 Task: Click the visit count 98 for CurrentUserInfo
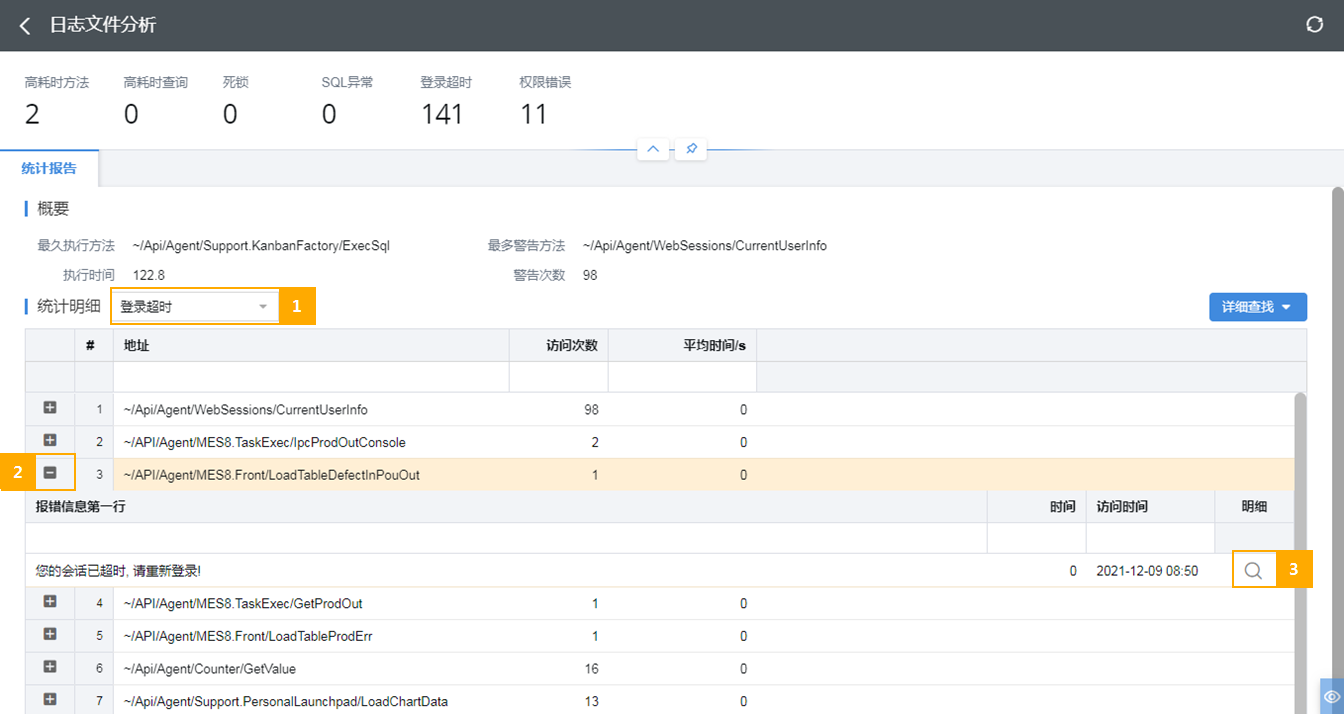[x=591, y=410]
